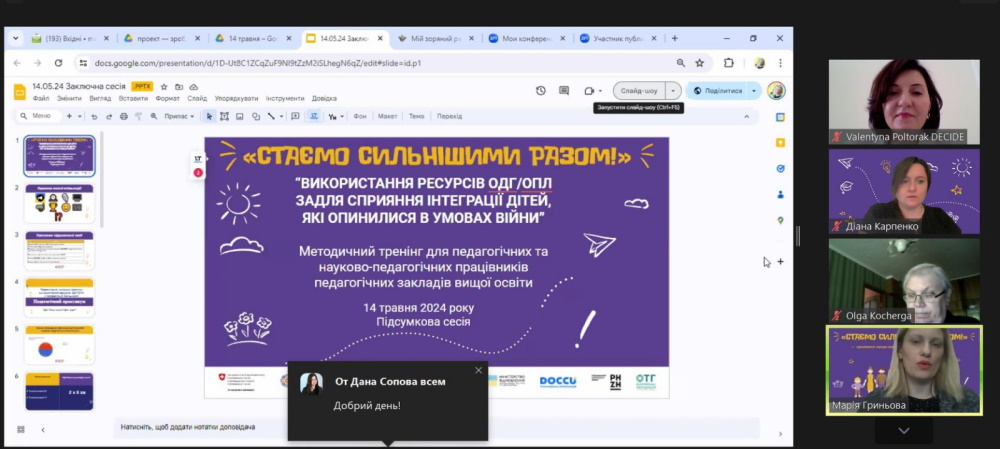Image resolution: width=1000 pixels, height=449 pixels.
Task: Click the Undo arrow in the toolbar
Action: (x=96, y=116)
